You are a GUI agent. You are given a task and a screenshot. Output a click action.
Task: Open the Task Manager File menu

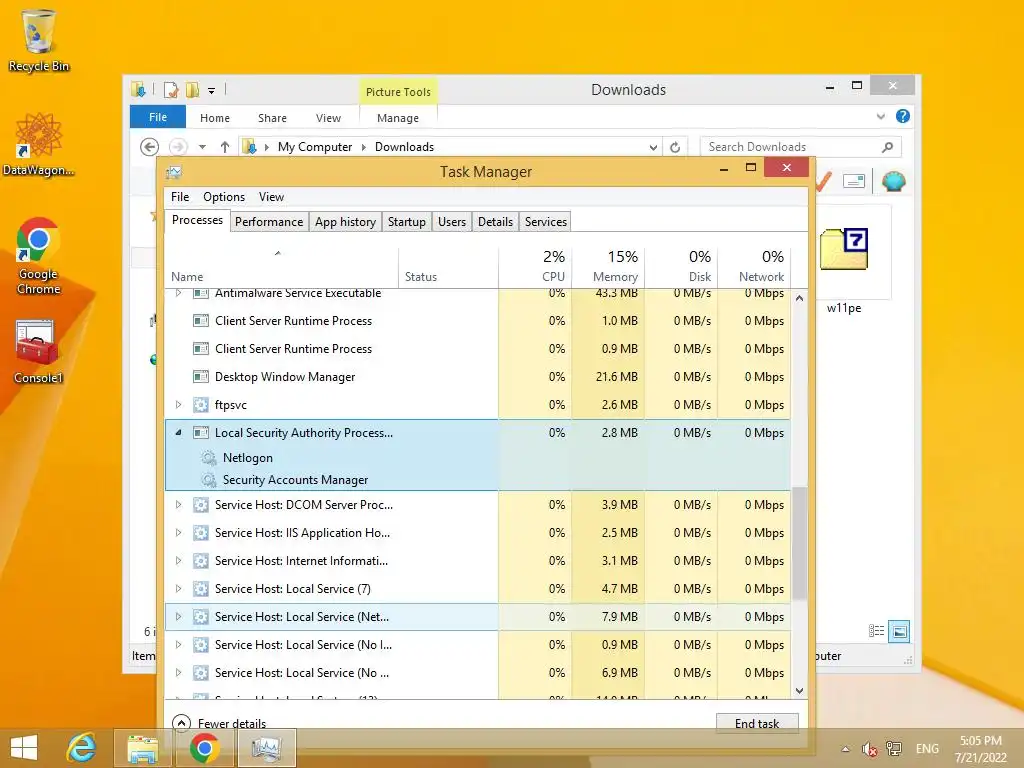pyautogui.click(x=180, y=197)
